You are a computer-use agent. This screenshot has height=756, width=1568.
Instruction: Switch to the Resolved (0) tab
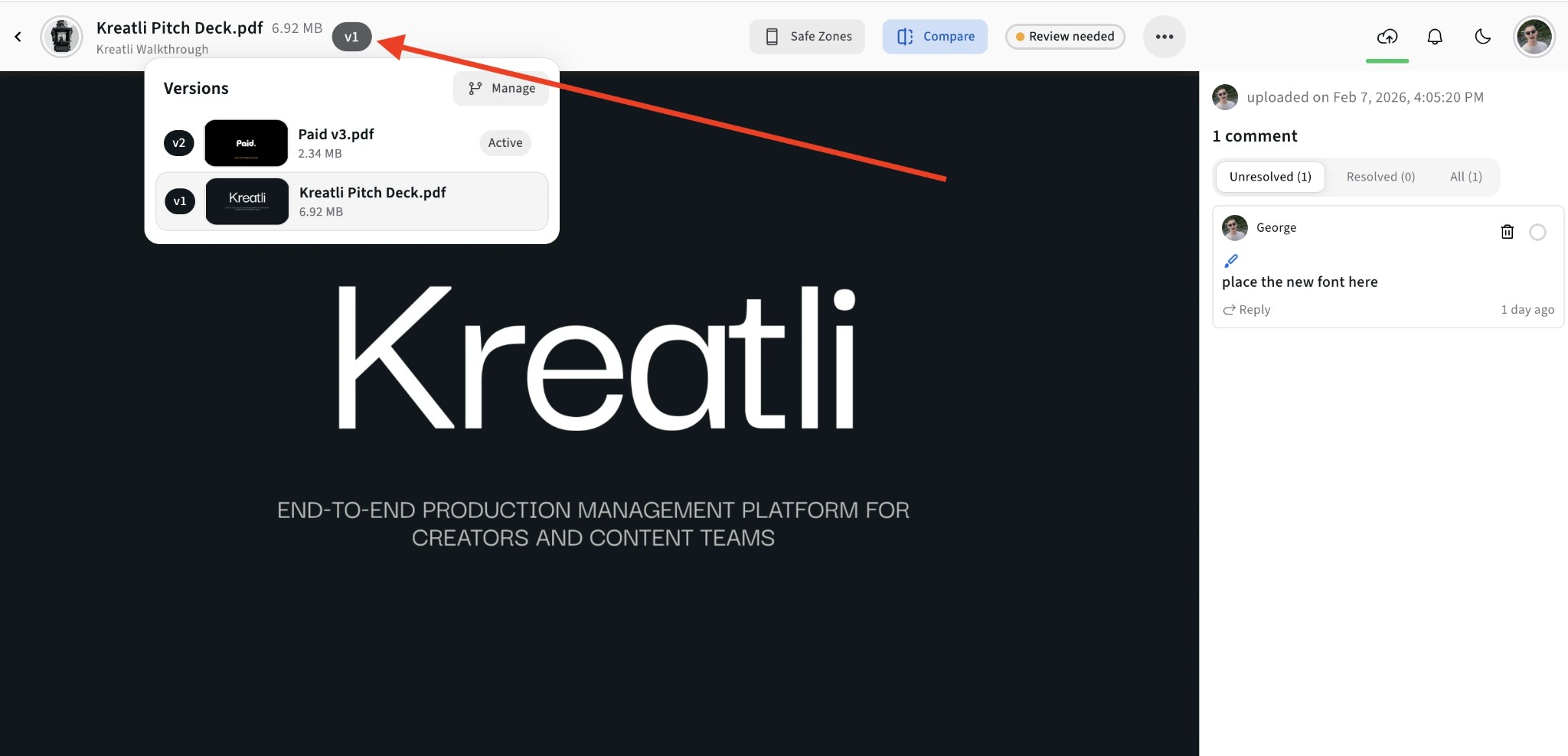pos(1380,176)
